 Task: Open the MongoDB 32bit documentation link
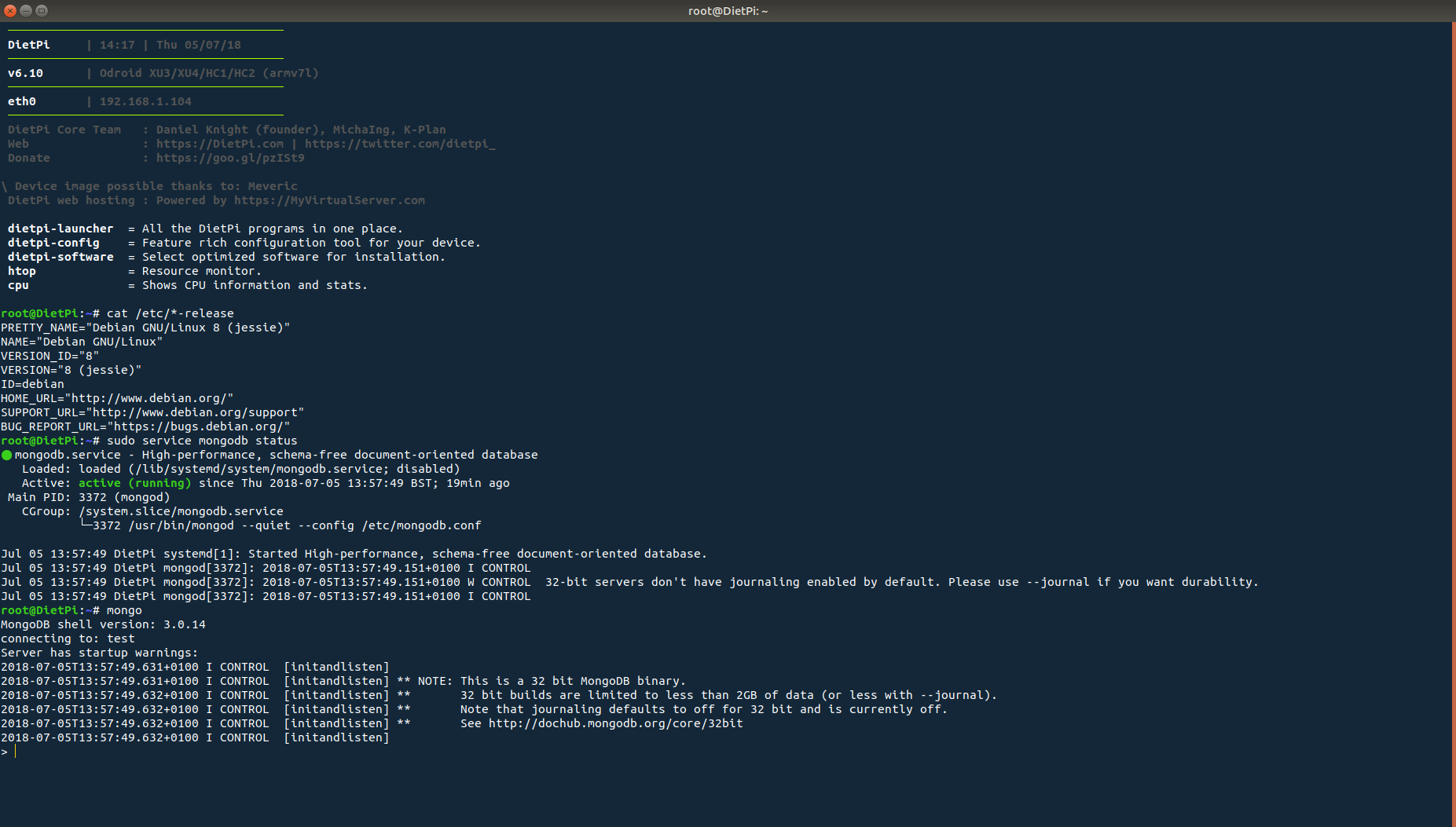(x=615, y=723)
